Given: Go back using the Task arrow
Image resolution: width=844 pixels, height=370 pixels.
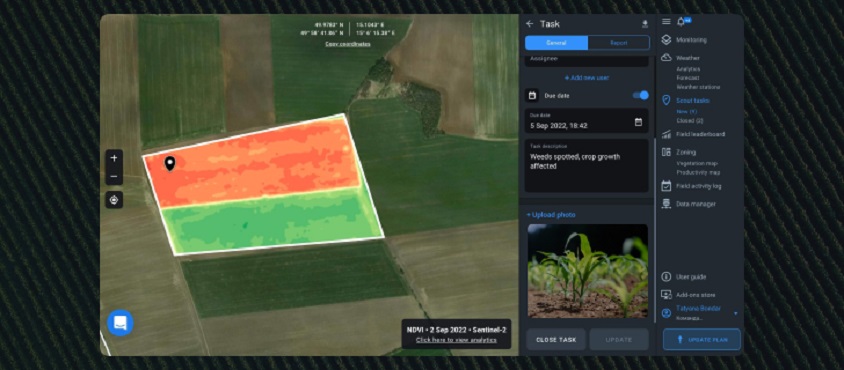Looking at the screenshot, I should 530,24.
